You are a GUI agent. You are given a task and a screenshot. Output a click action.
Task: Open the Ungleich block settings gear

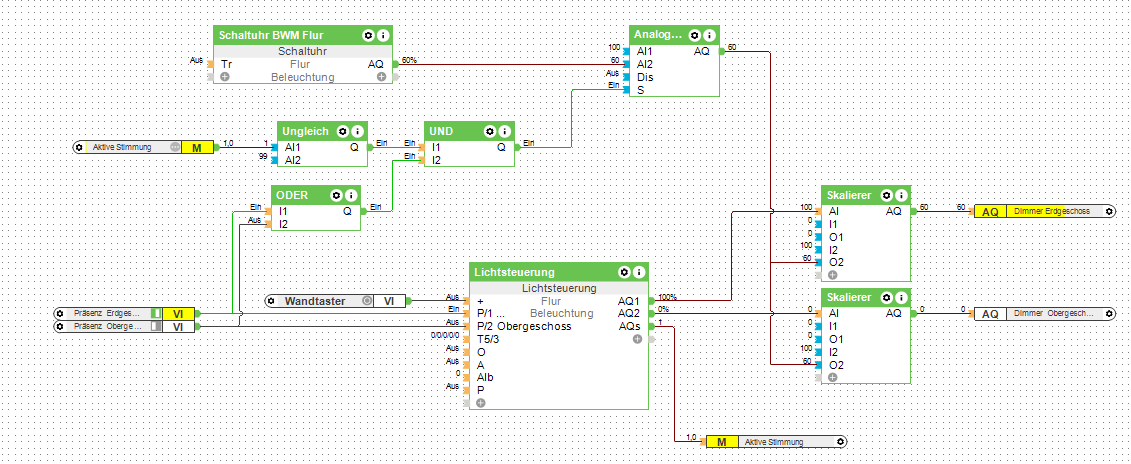(342, 131)
